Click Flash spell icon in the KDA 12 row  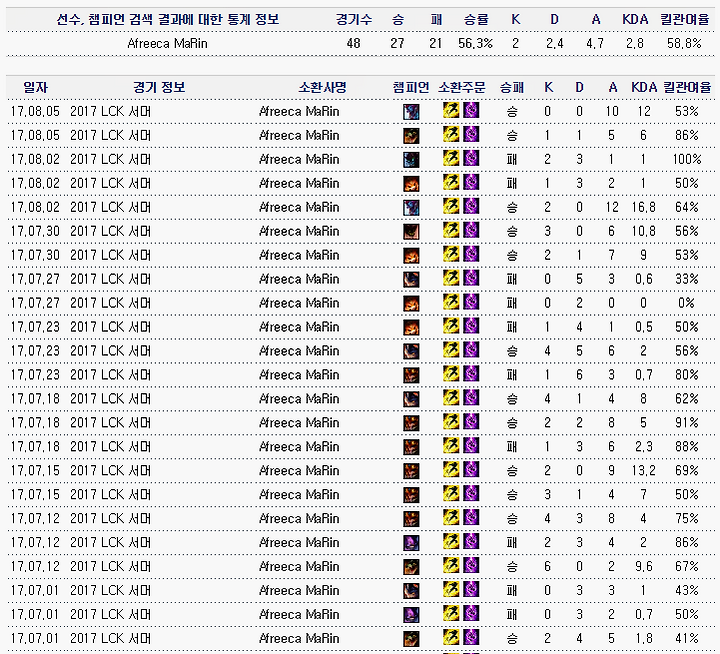coord(451,110)
